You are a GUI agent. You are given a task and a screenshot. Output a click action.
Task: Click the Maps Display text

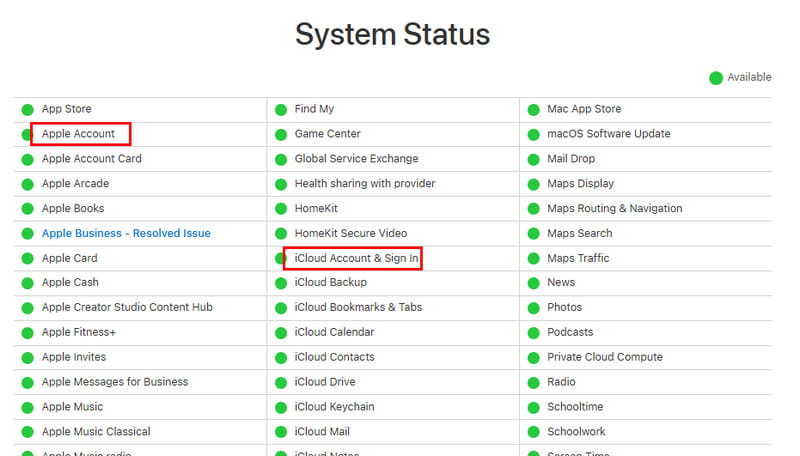tap(580, 183)
